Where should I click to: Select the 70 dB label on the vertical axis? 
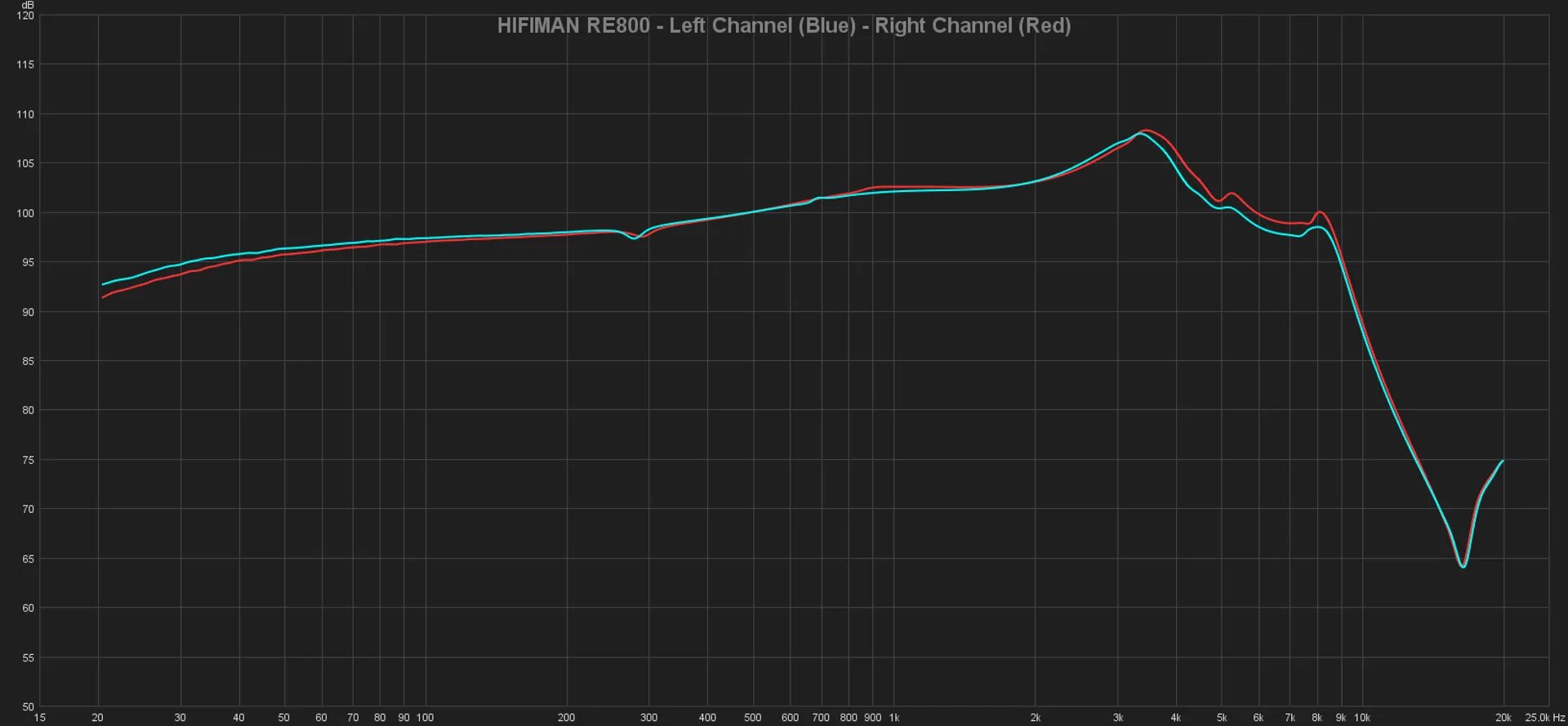tap(28, 509)
